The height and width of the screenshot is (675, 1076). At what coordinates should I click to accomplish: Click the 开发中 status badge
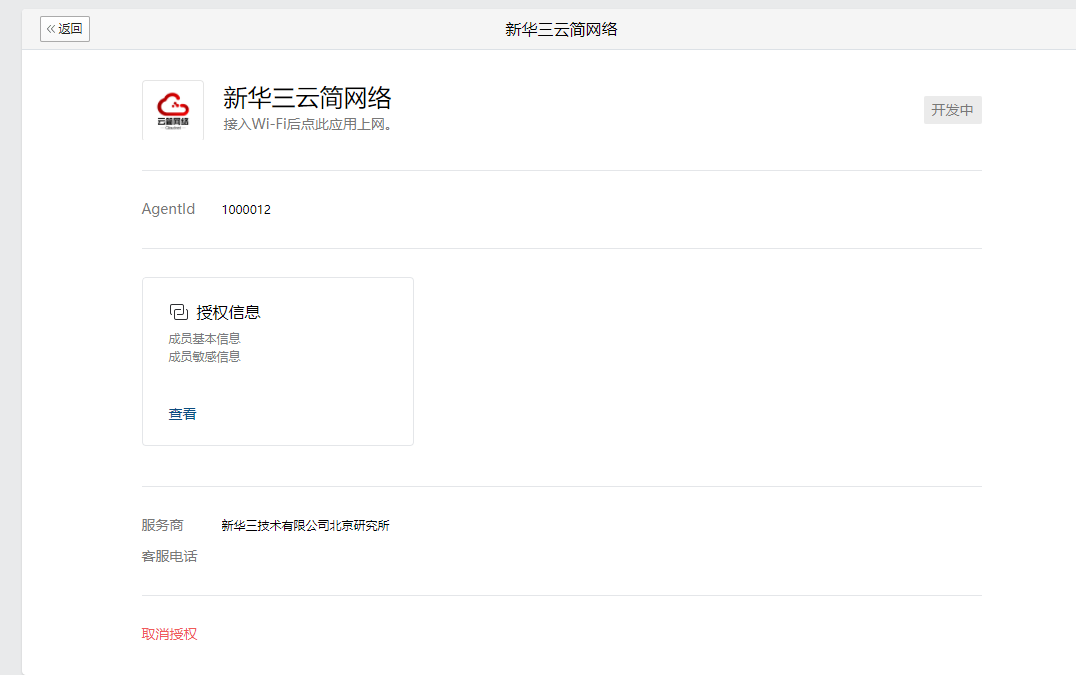tap(952, 110)
